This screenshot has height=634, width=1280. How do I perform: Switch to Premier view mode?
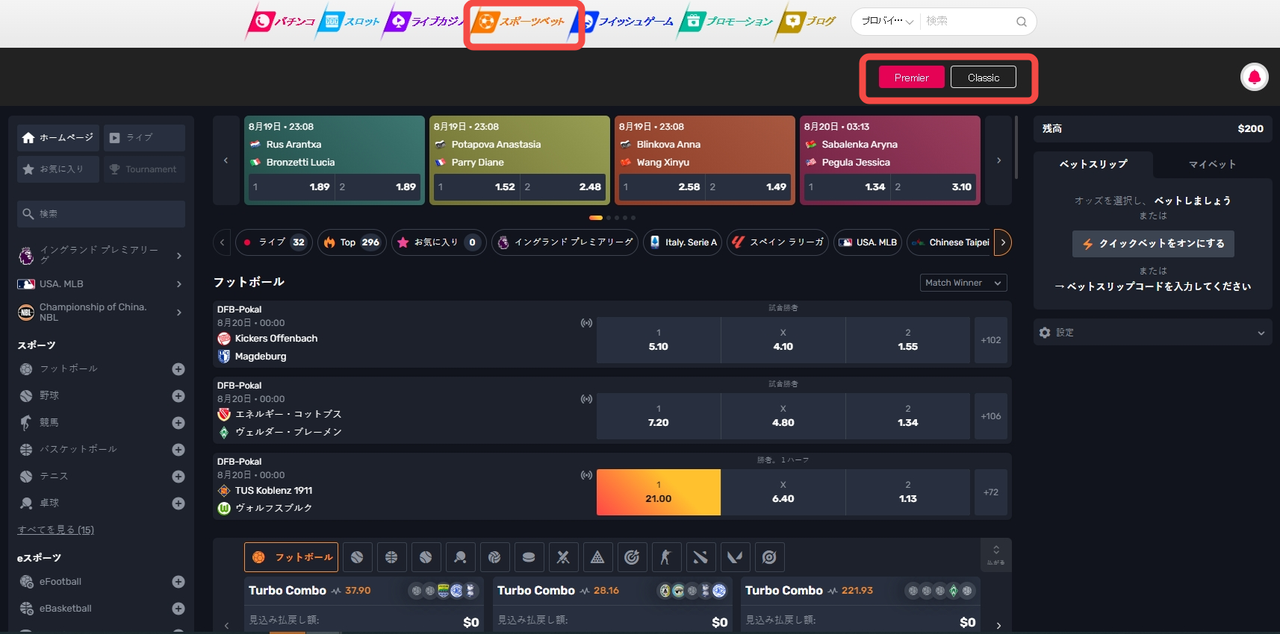coord(911,77)
